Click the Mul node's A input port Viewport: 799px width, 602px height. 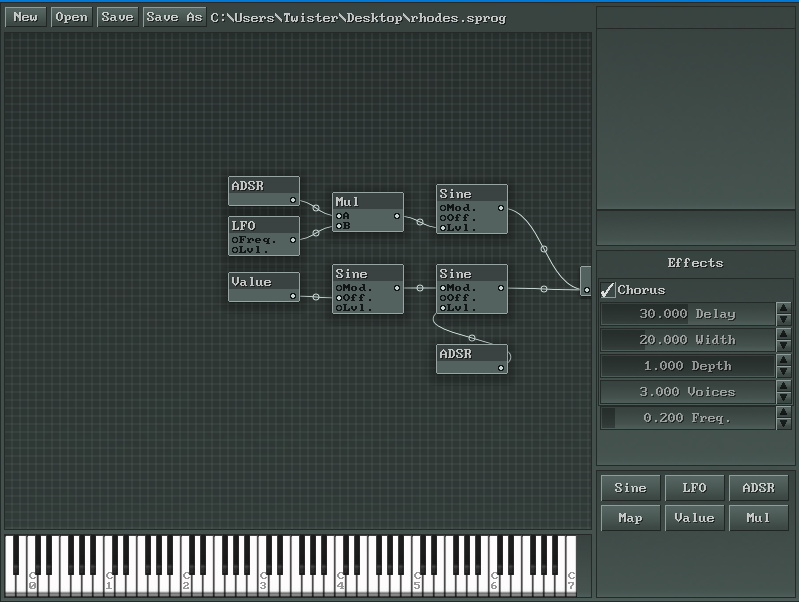[x=339, y=216]
